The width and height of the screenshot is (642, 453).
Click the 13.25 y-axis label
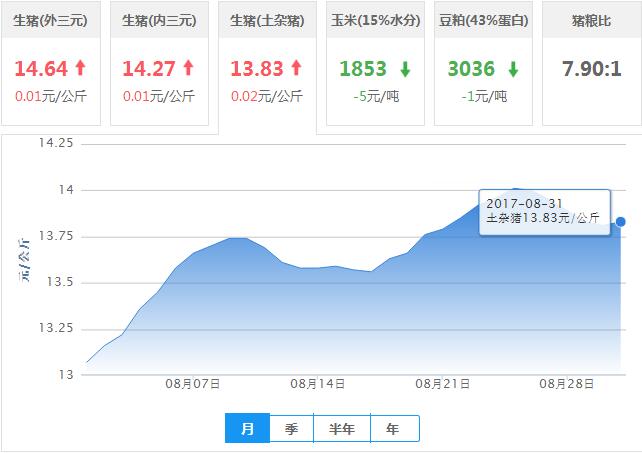pyautogui.click(x=56, y=328)
